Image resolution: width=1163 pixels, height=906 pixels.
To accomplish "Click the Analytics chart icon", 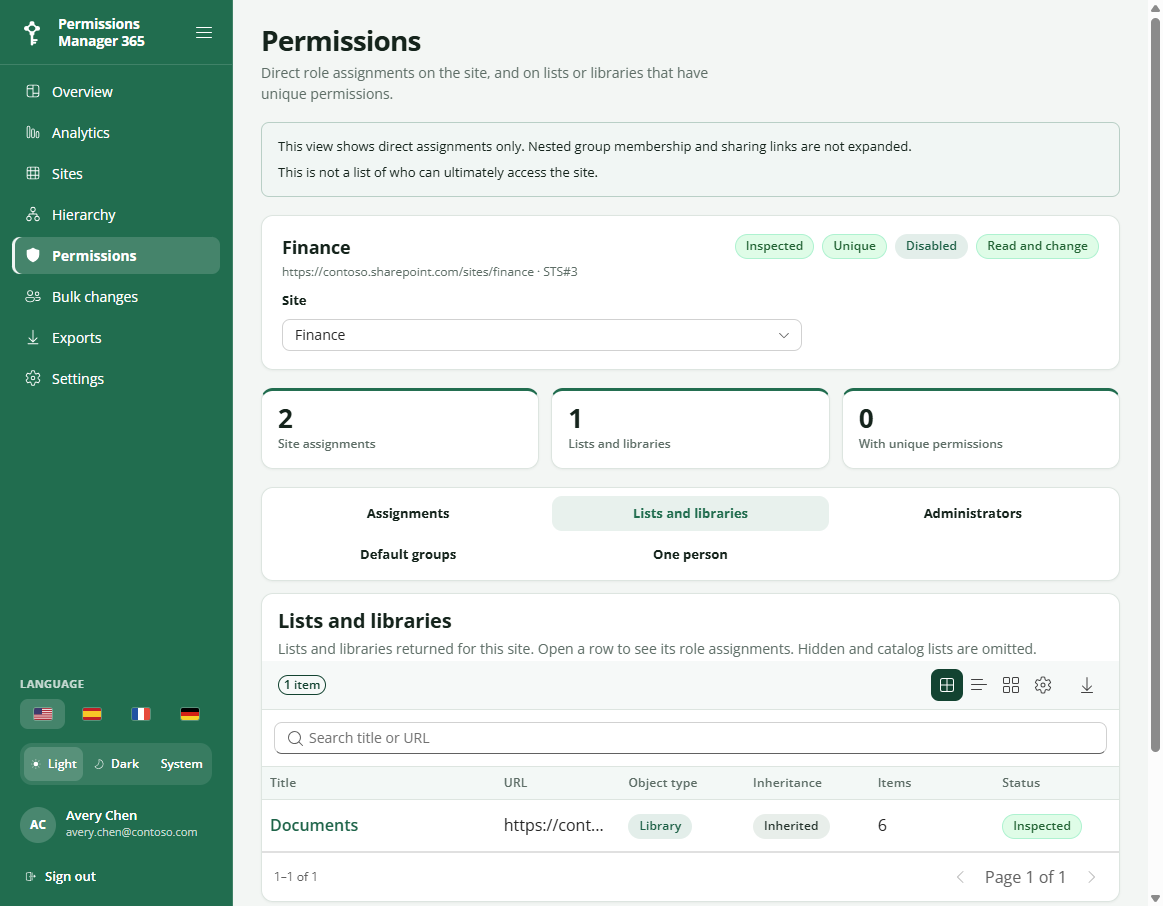I will (x=33, y=132).
